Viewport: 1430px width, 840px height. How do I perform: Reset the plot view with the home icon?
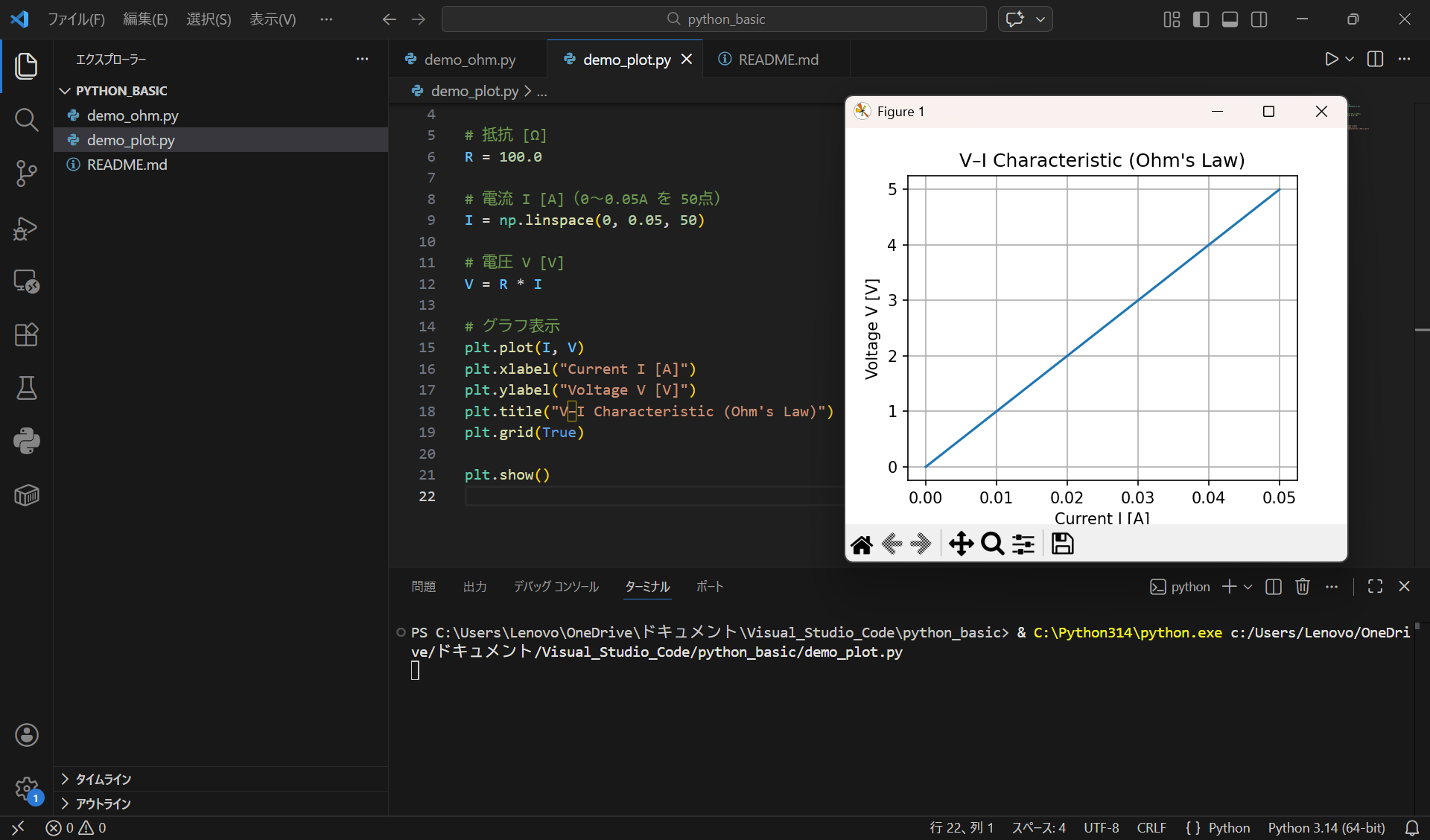tap(862, 544)
